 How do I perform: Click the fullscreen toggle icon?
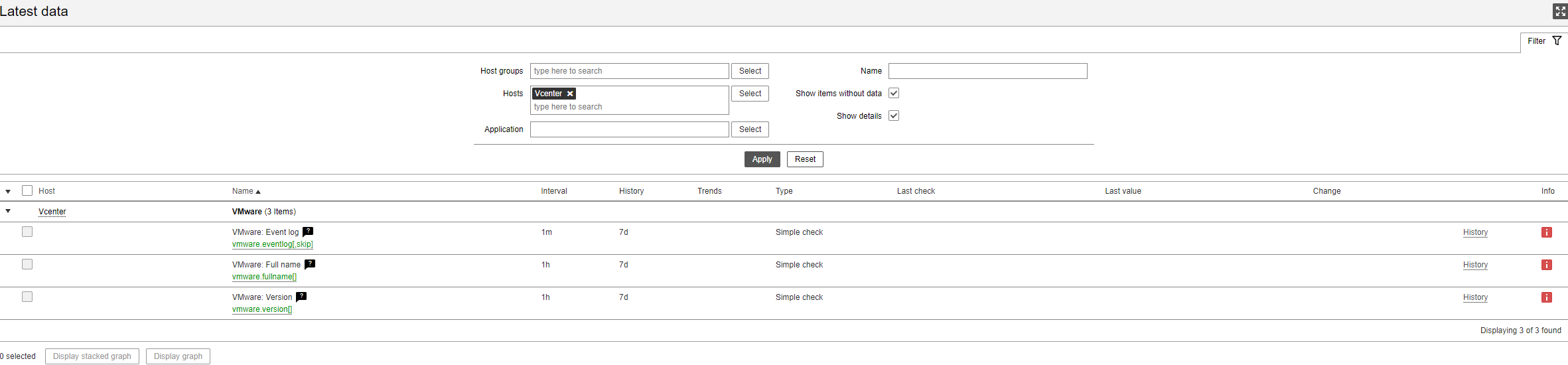pyautogui.click(x=1560, y=11)
